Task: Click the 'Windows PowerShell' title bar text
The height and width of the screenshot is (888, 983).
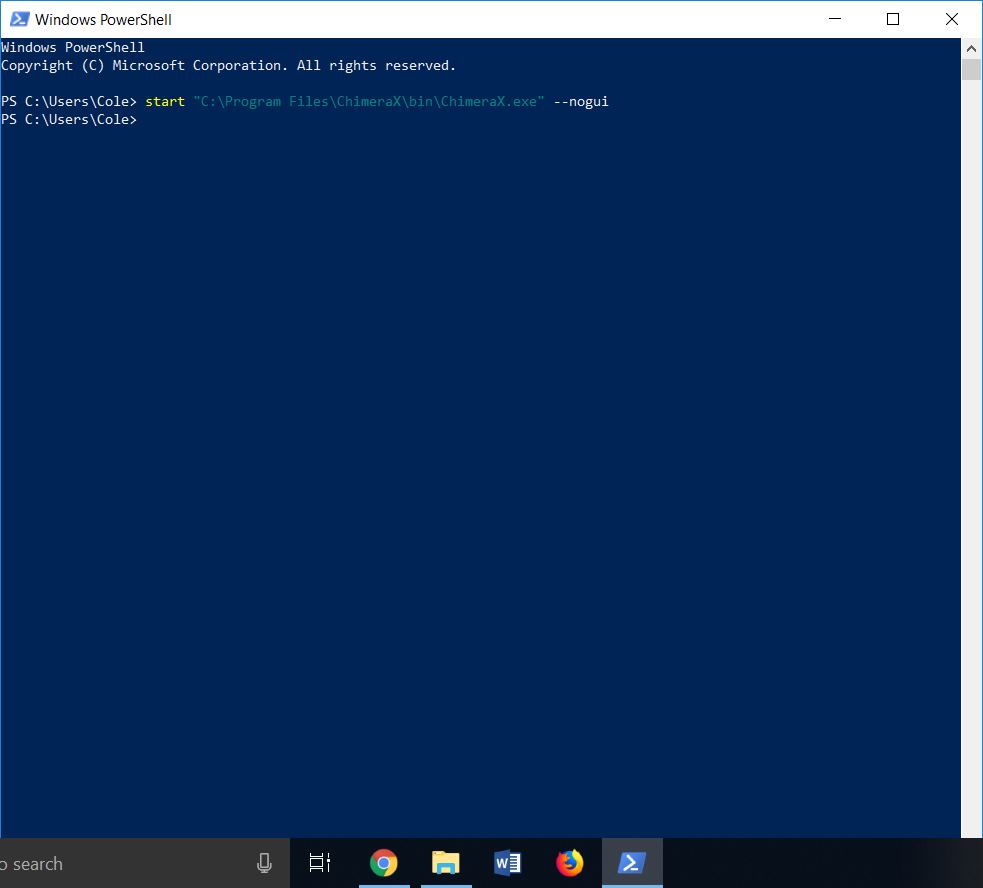Action: (x=103, y=19)
